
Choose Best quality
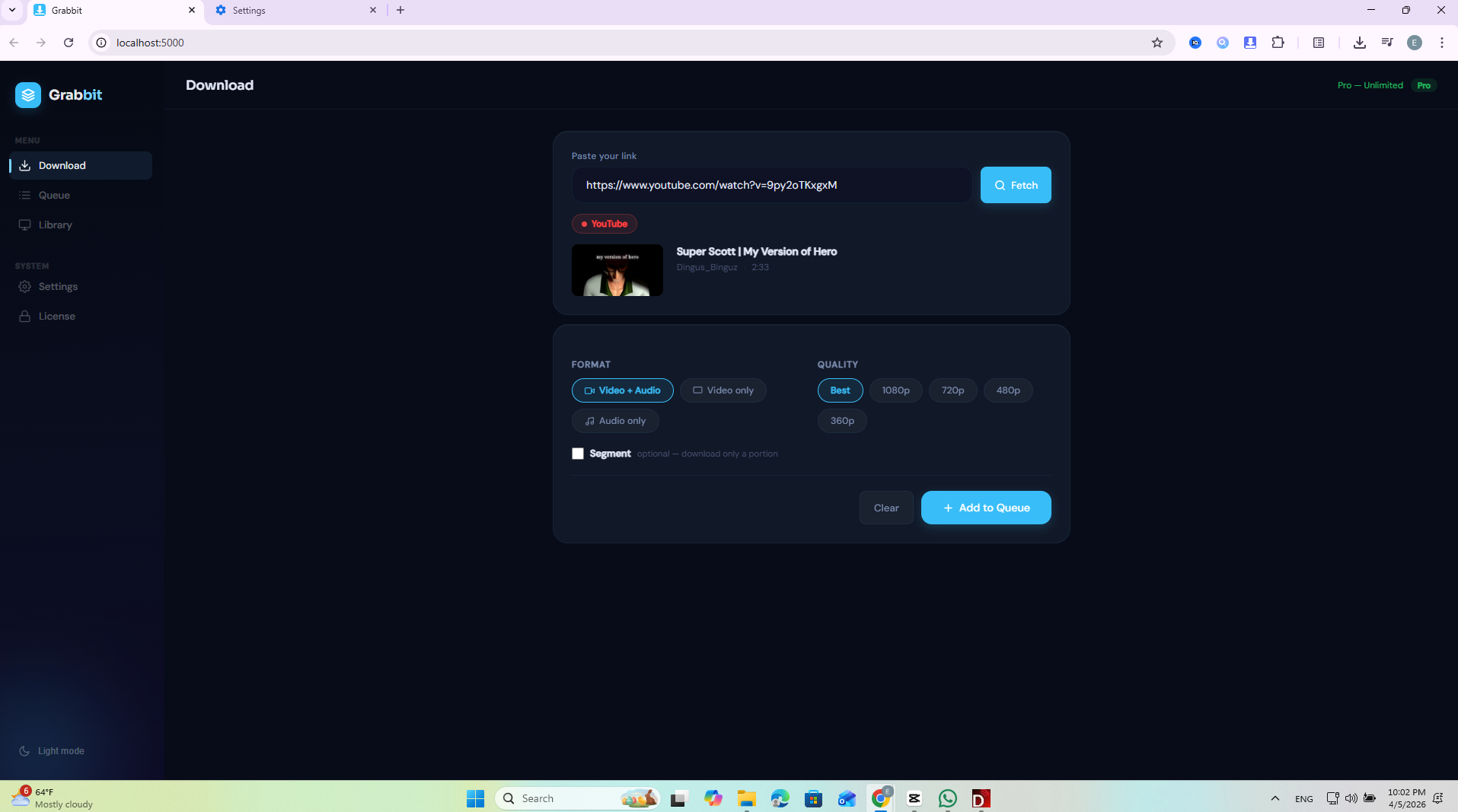tap(841, 390)
